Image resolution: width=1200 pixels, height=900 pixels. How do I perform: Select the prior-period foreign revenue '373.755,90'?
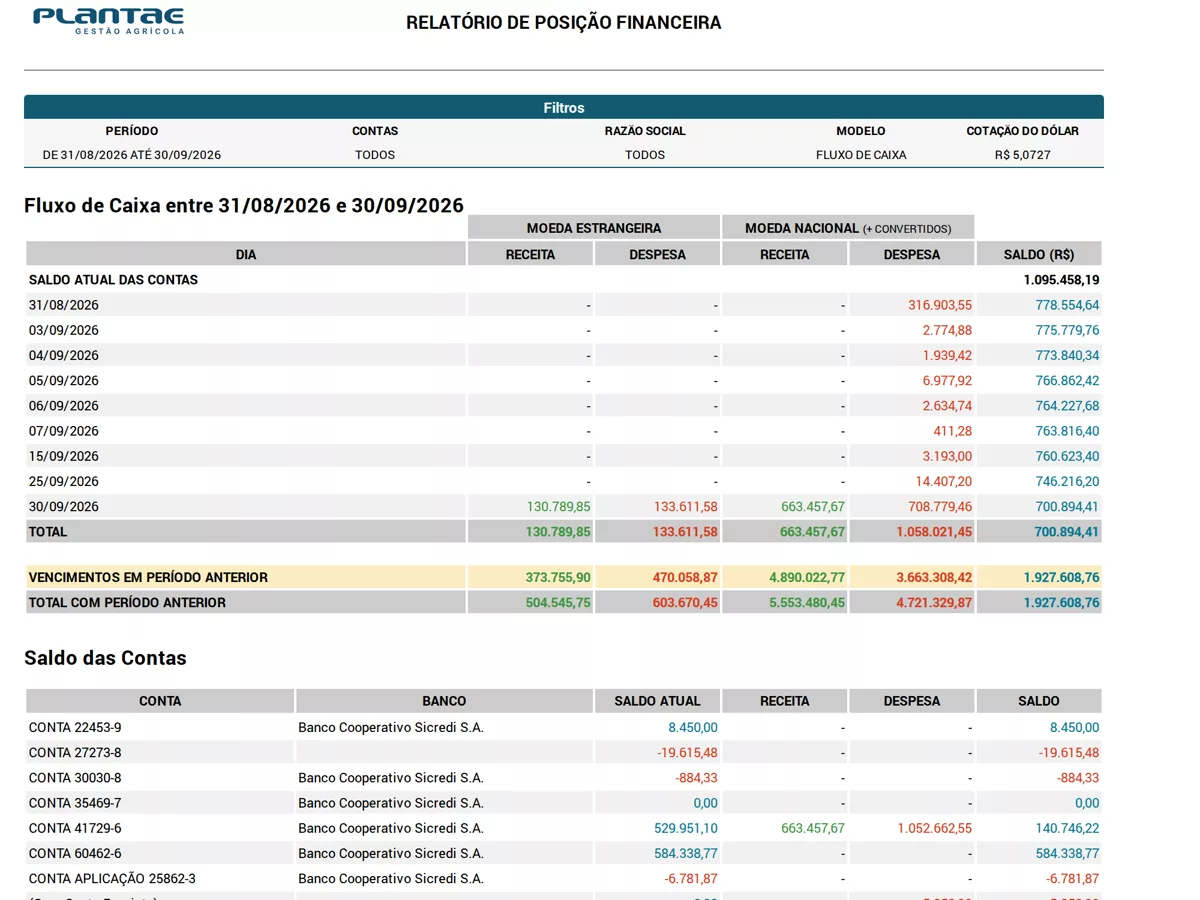(558, 577)
